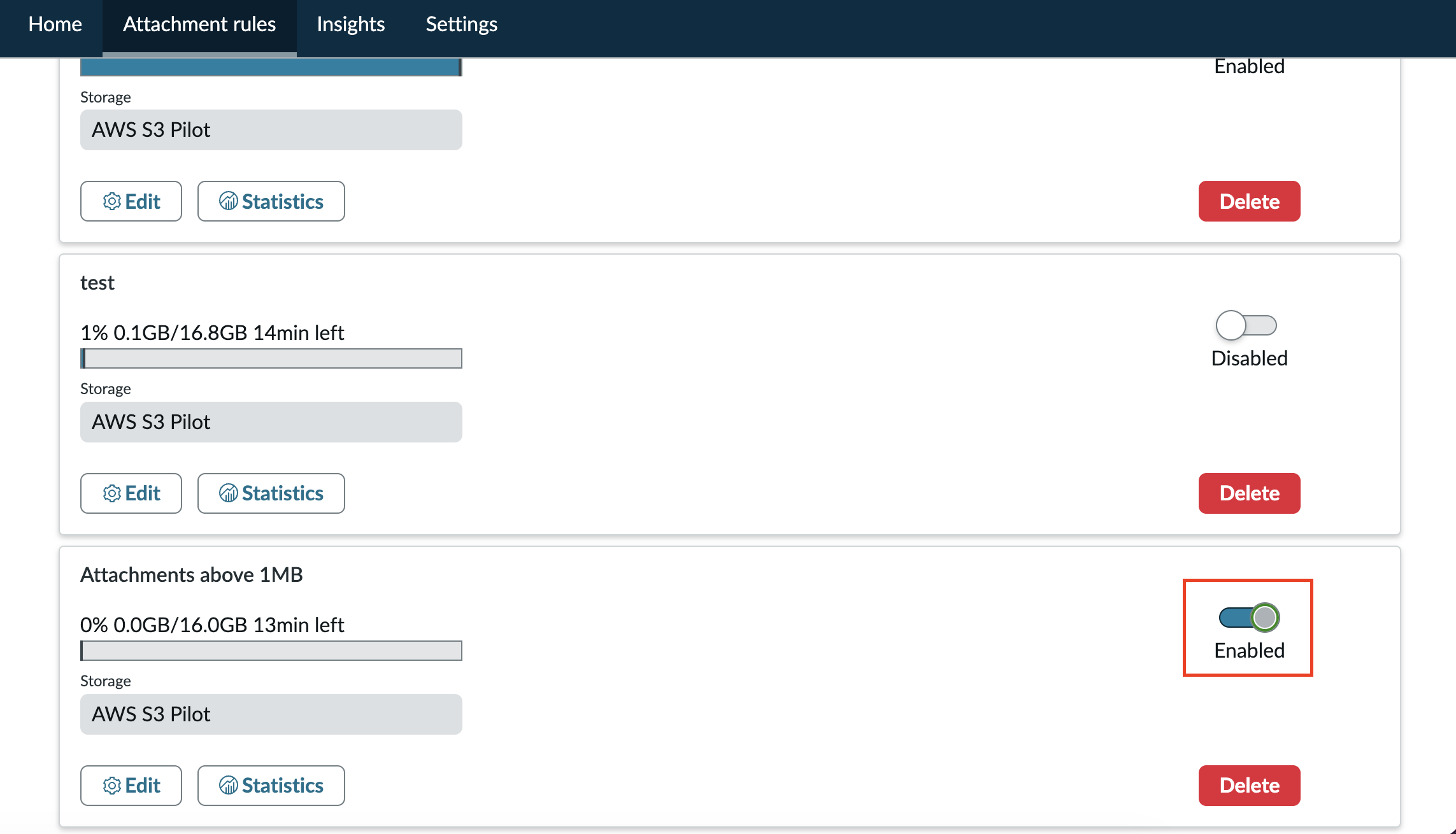
Task: Click AWS S3 Pilot storage field for Attachments above 1MB
Action: point(271,714)
